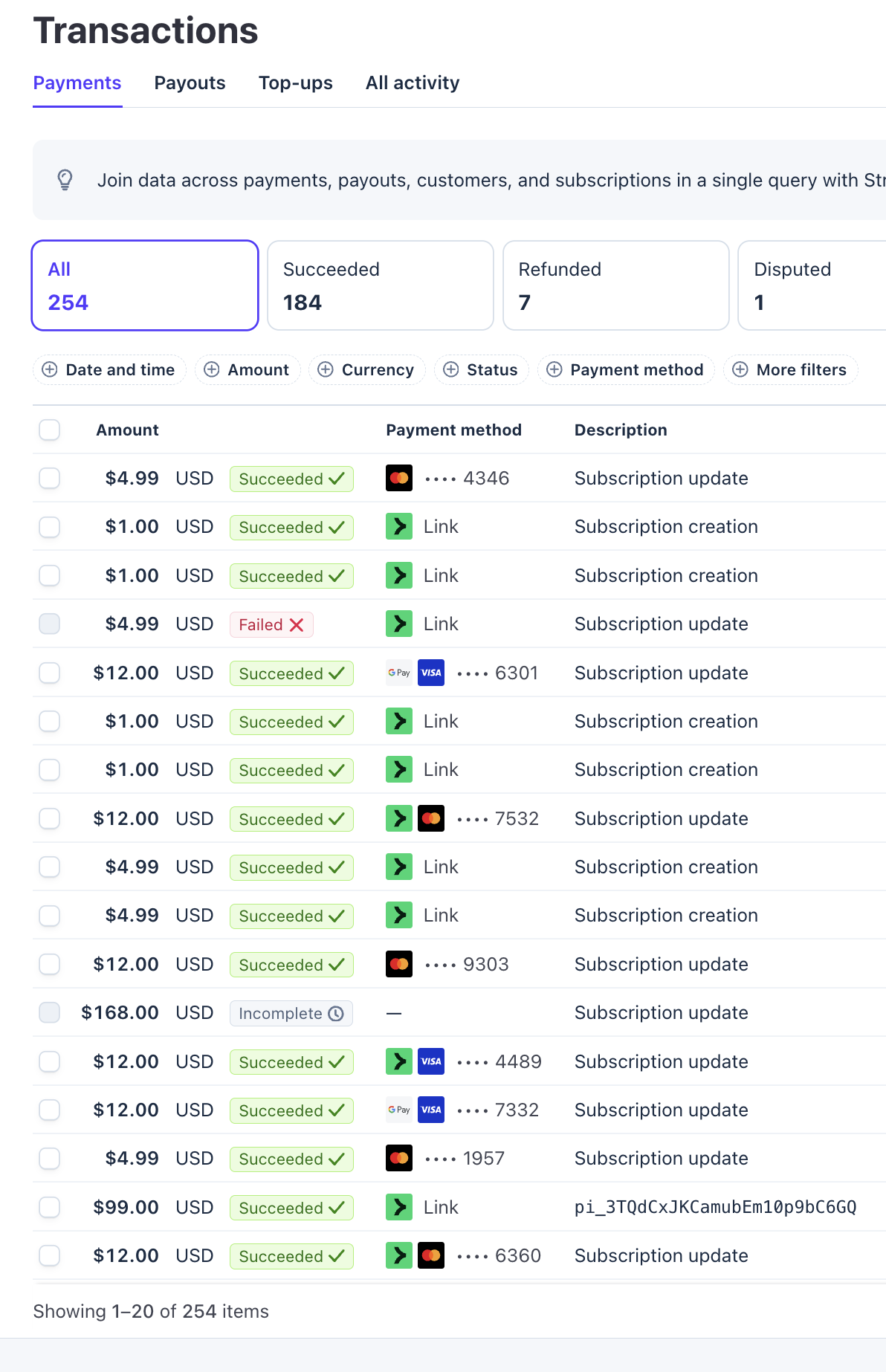This screenshot has height=1372, width=886.
Task: Open the payment pi_3TQdCxJKCamubEm10p9bC6GQ
Action: point(715,1207)
